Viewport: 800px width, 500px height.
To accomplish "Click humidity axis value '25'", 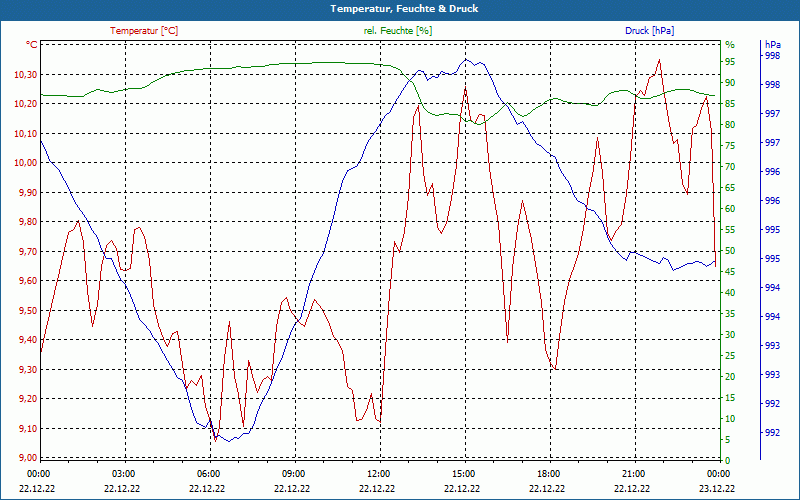I will coord(730,356).
